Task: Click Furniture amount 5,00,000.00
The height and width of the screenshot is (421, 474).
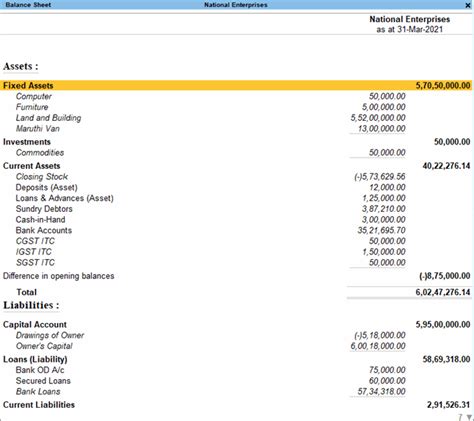Action: 384,107
